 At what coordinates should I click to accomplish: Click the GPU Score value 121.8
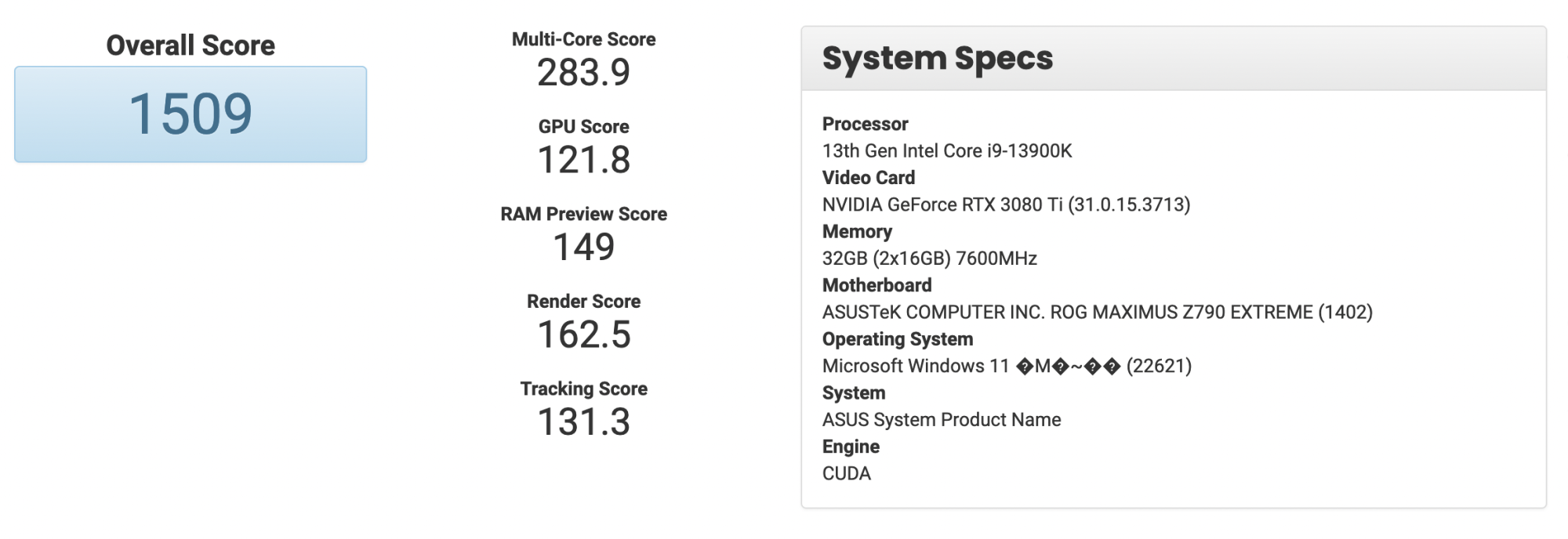tap(583, 160)
